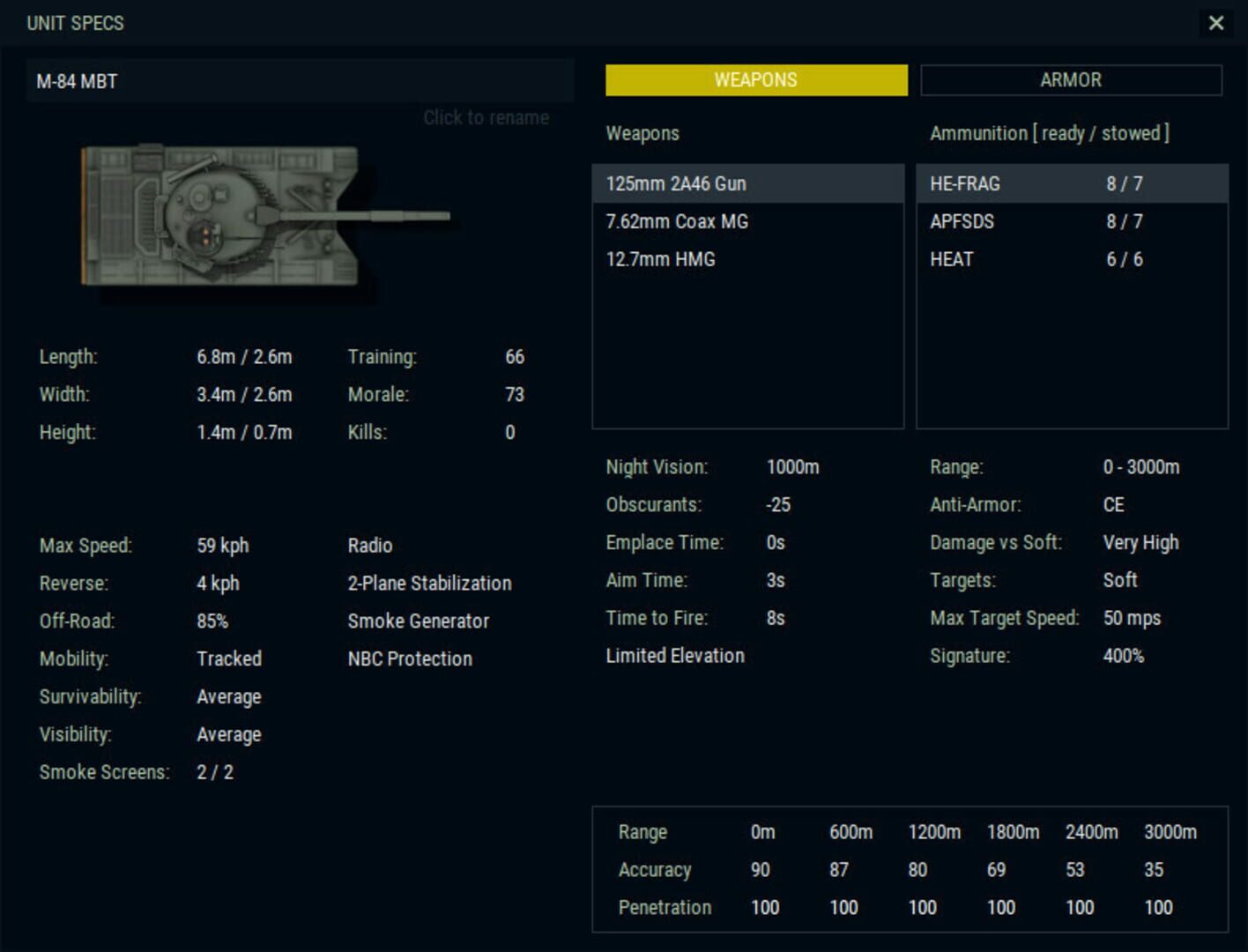1248x952 pixels.
Task: Switch to the ARMOR tab
Action: [x=1072, y=80]
